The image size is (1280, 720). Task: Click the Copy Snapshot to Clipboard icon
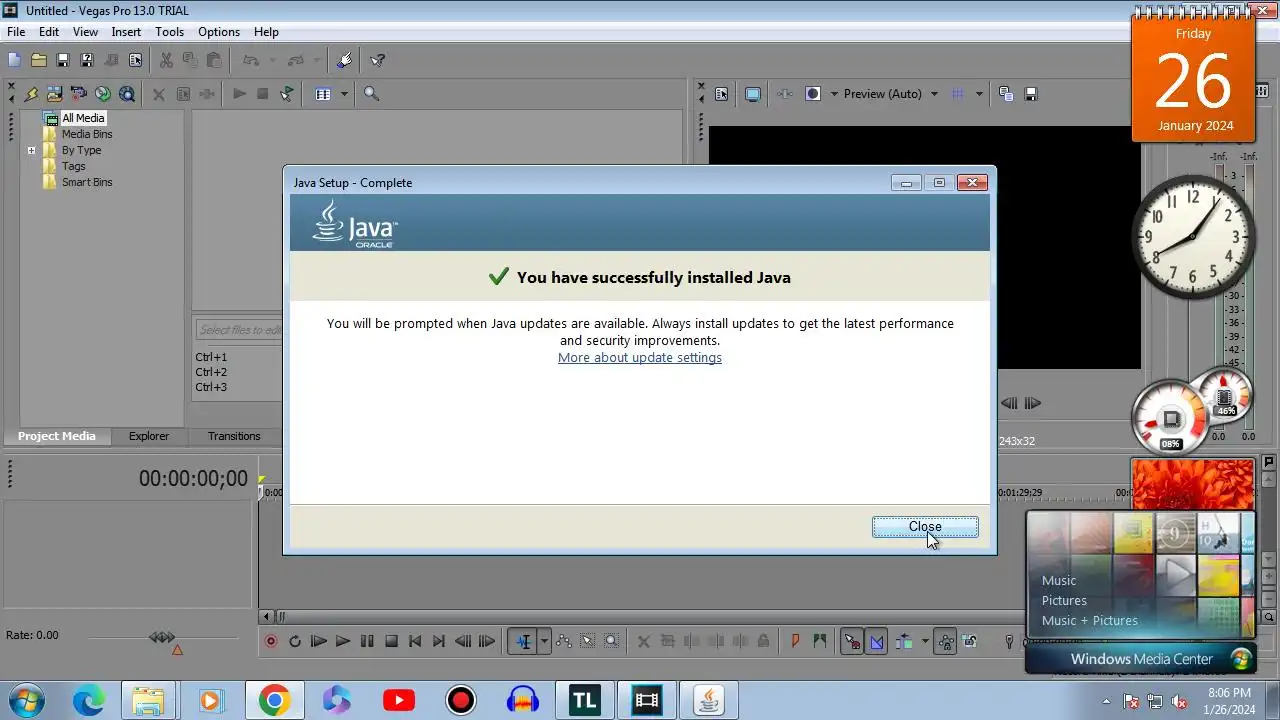1006,94
